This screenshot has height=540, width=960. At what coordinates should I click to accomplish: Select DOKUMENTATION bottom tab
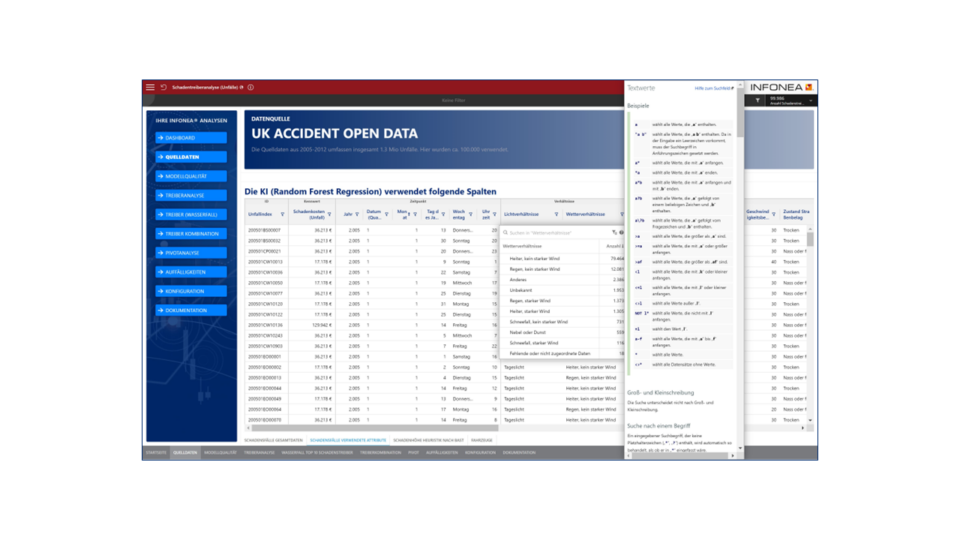[519, 453]
